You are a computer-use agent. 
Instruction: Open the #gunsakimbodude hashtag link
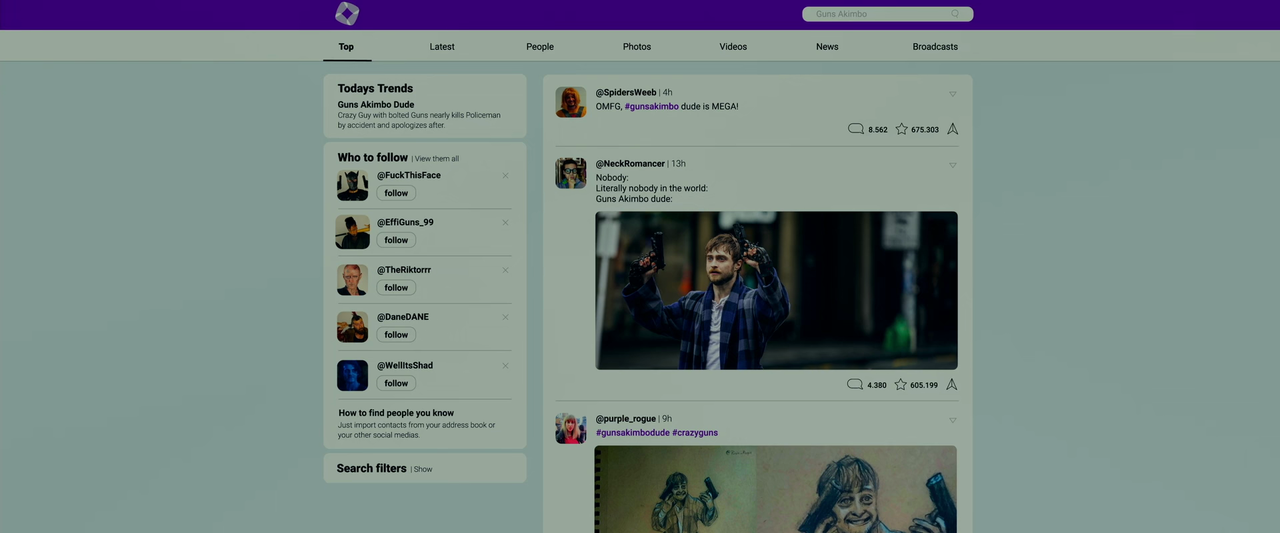coord(633,433)
